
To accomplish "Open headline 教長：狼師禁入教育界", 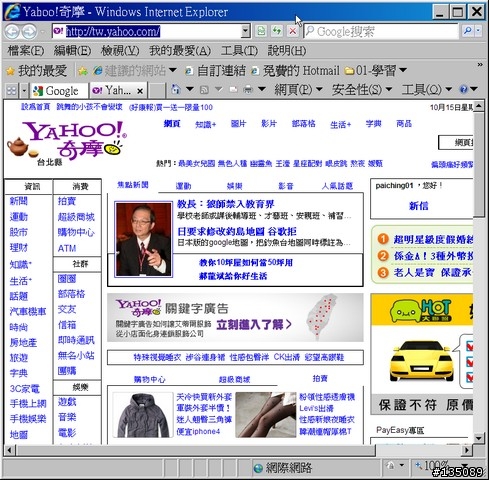I will [x=226, y=204].
